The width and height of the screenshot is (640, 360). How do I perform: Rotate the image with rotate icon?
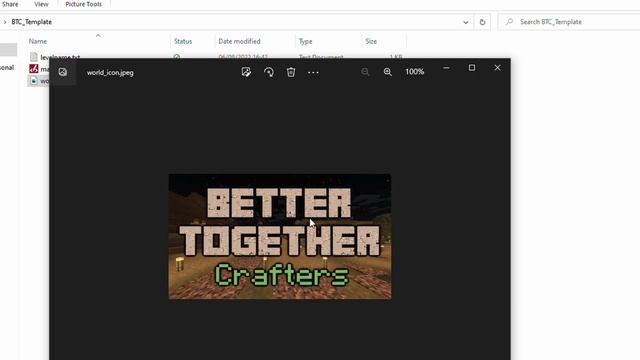coord(269,72)
